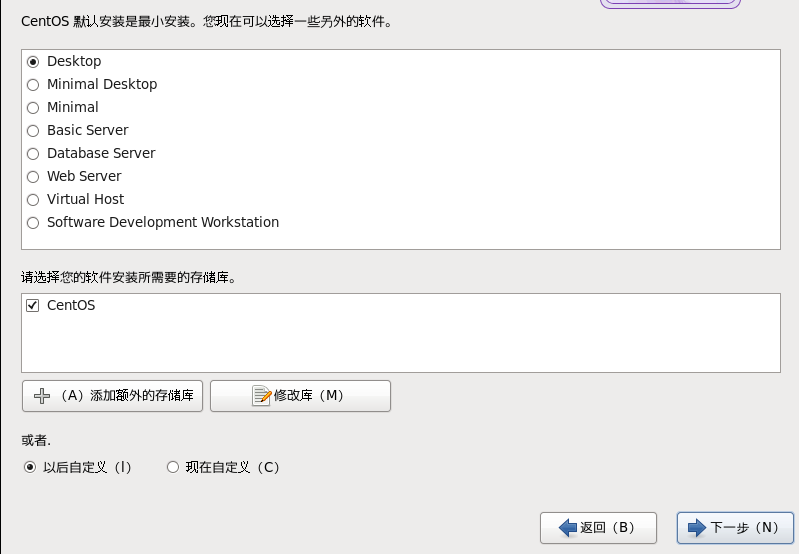This screenshot has height=554, width=799.
Task: Choose the Database Server option
Action: pos(33,153)
